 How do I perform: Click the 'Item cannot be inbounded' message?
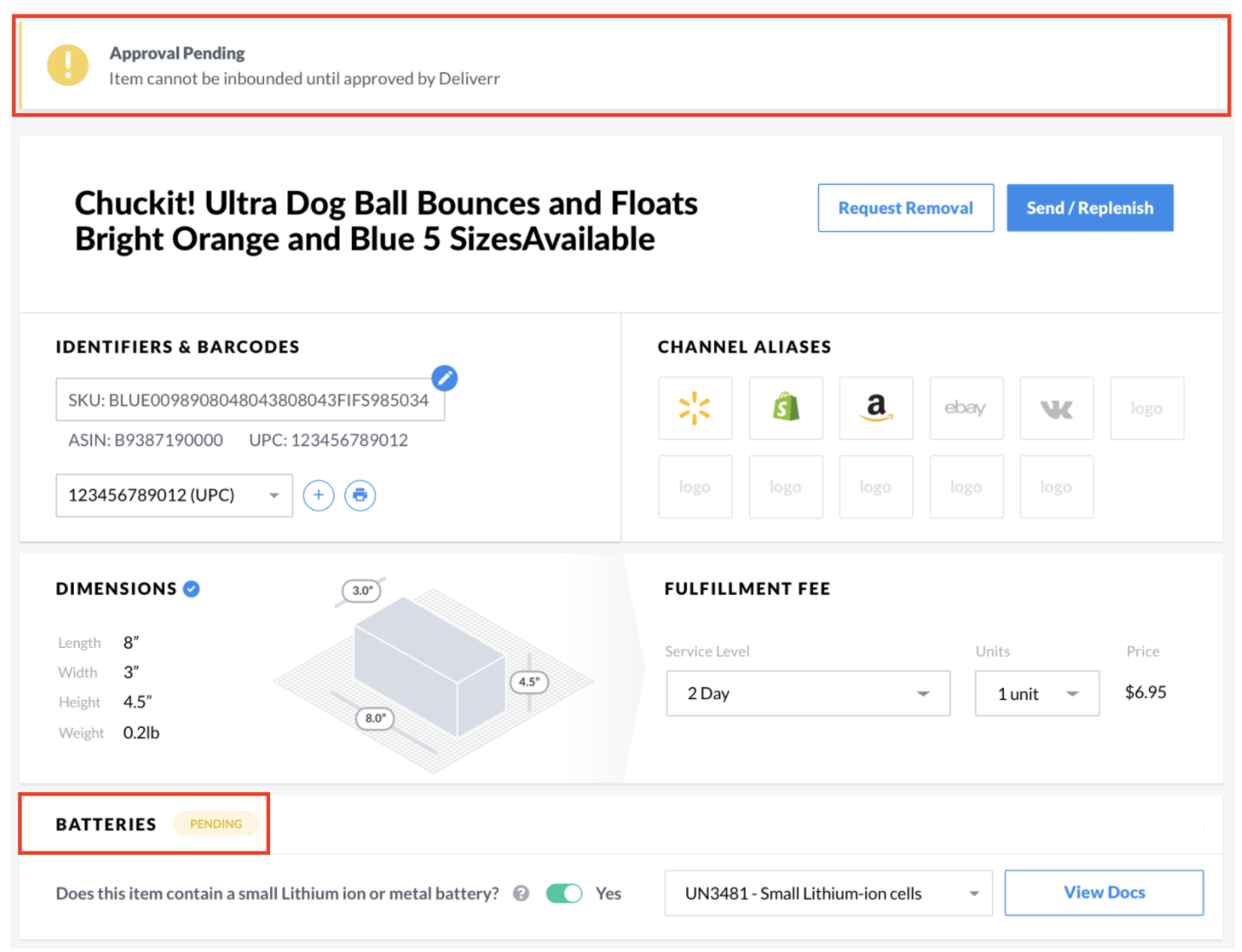point(304,78)
